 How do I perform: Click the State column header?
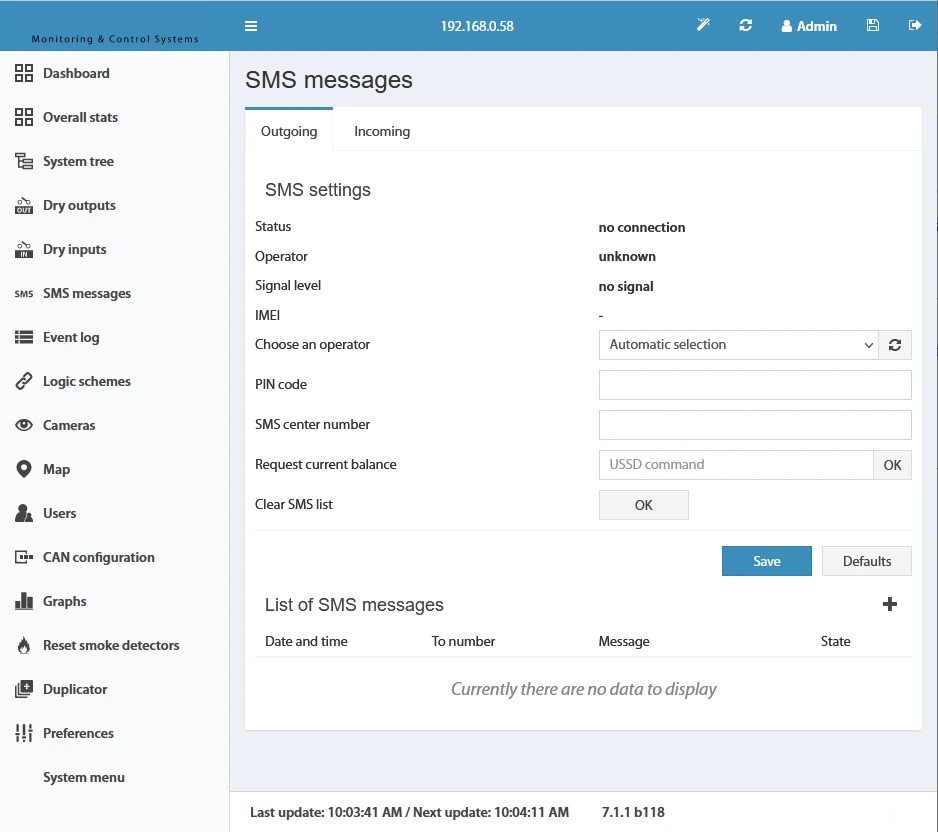point(836,641)
